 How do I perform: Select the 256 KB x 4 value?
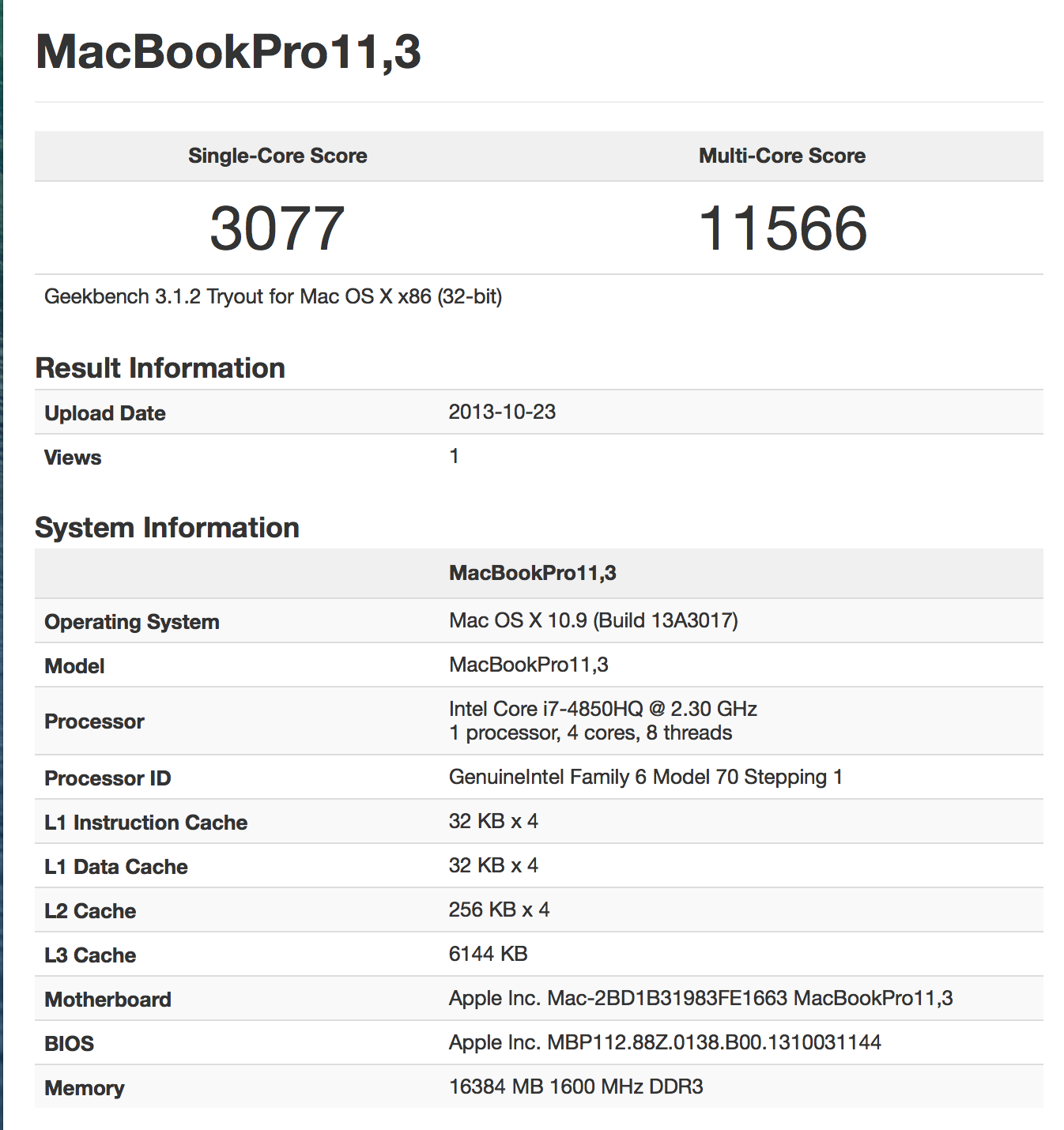click(499, 910)
